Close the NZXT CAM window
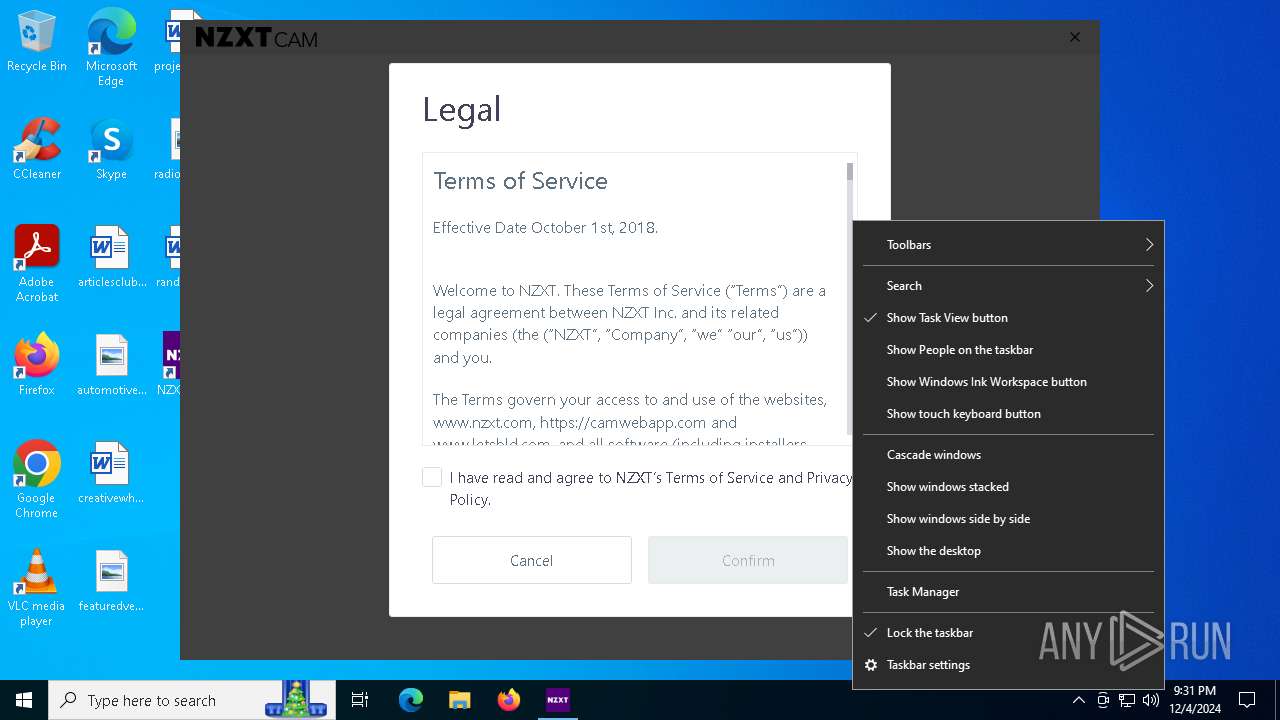The image size is (1280, 720). tap(1075, 37)
